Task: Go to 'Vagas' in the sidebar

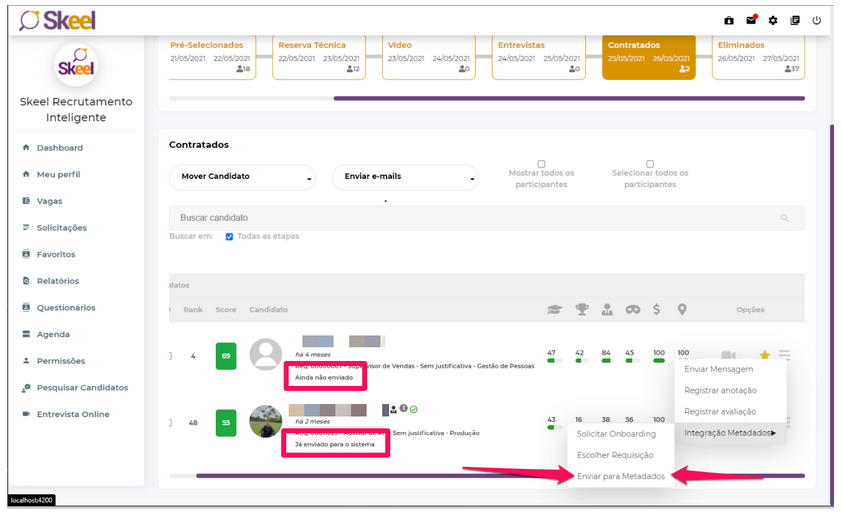Action: click(x=49, y=201)
